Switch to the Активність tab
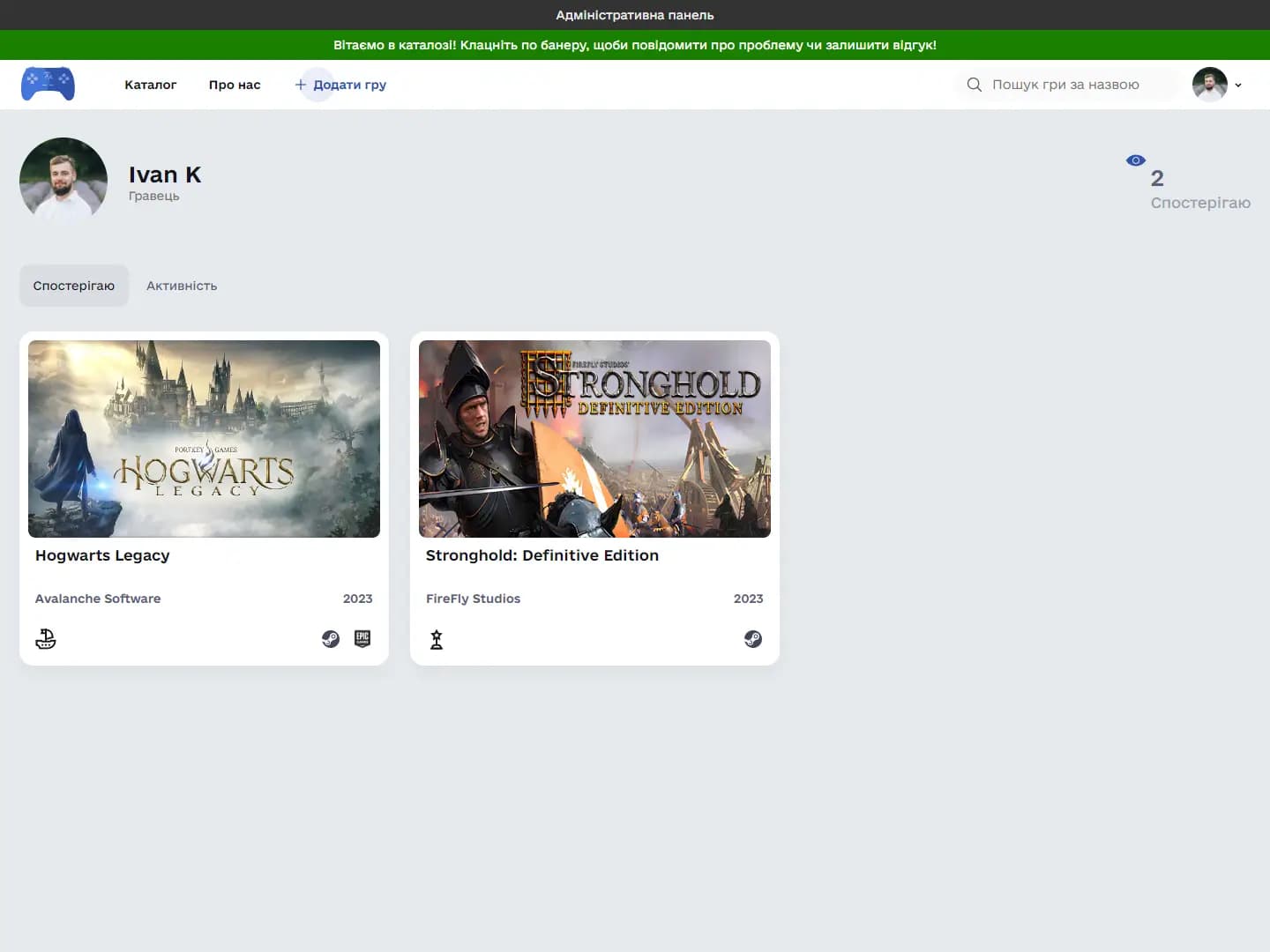Image resolution: width=1270 pixels, height=952 pixels. 182,286
